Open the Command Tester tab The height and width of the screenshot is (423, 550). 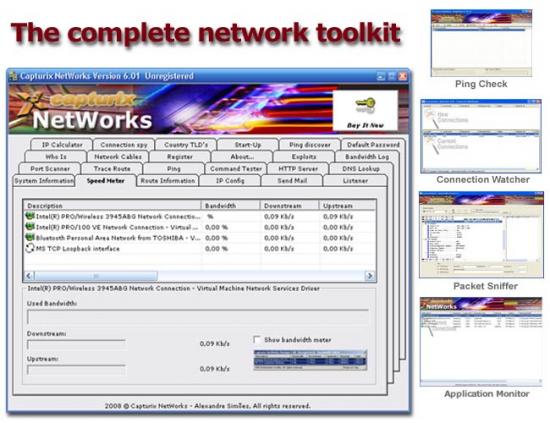point(236,168)
